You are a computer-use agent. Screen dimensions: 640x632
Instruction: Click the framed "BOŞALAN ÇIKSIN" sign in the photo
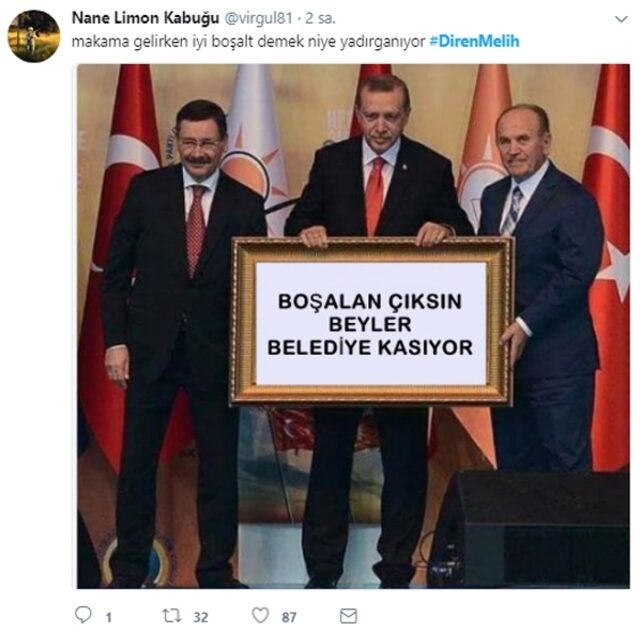(371, 322)
